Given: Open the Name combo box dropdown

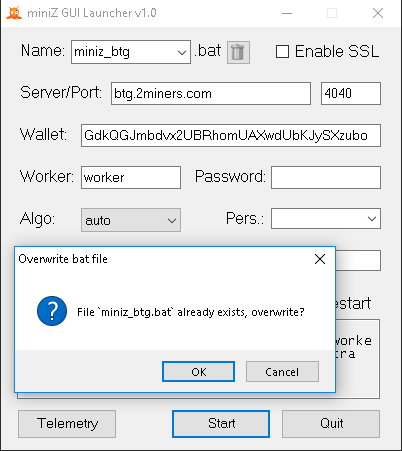Looking at the screenshot, I should point(182,52).
